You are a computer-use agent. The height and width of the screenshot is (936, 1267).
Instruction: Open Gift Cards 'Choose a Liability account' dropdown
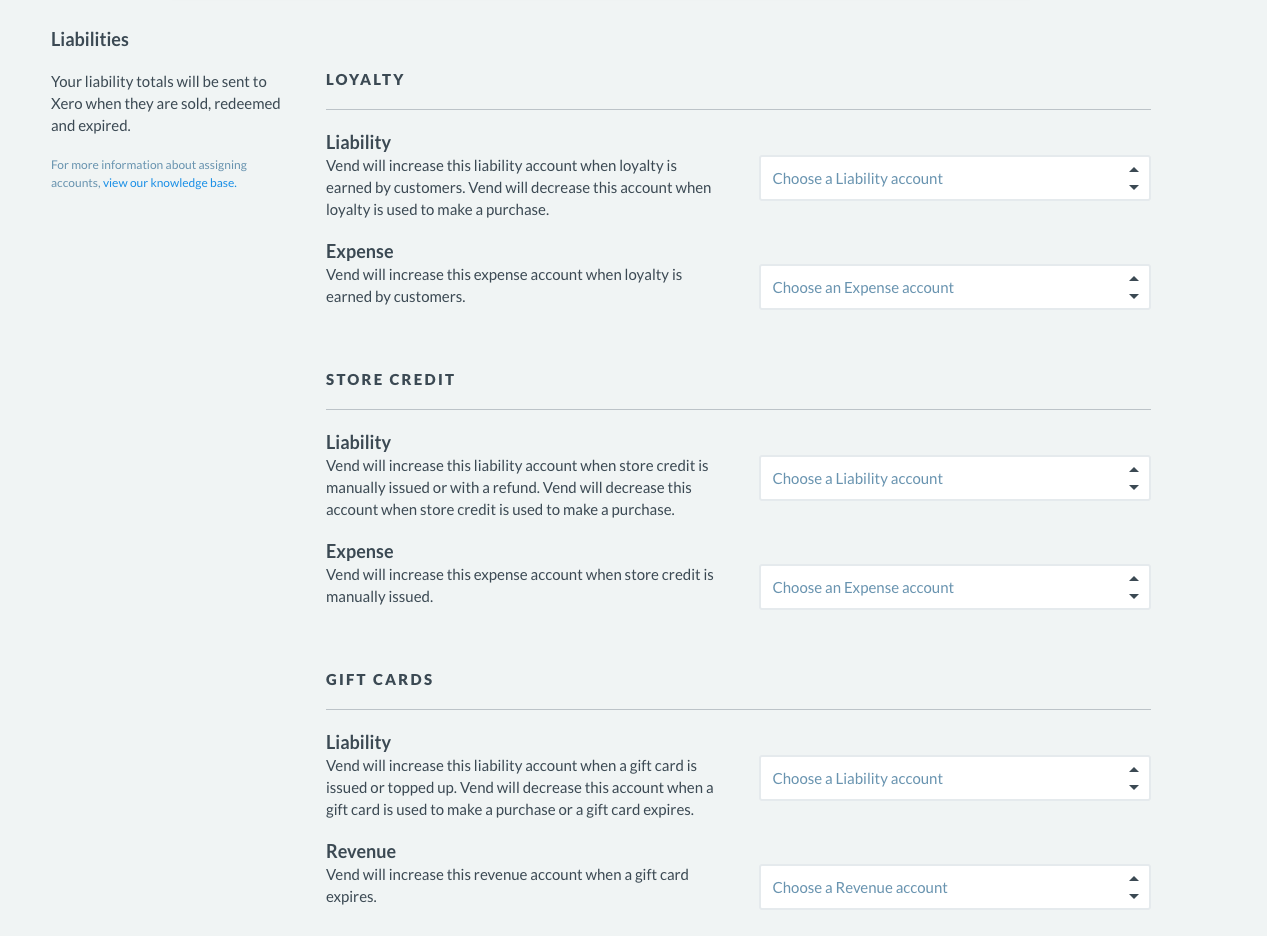954,778
